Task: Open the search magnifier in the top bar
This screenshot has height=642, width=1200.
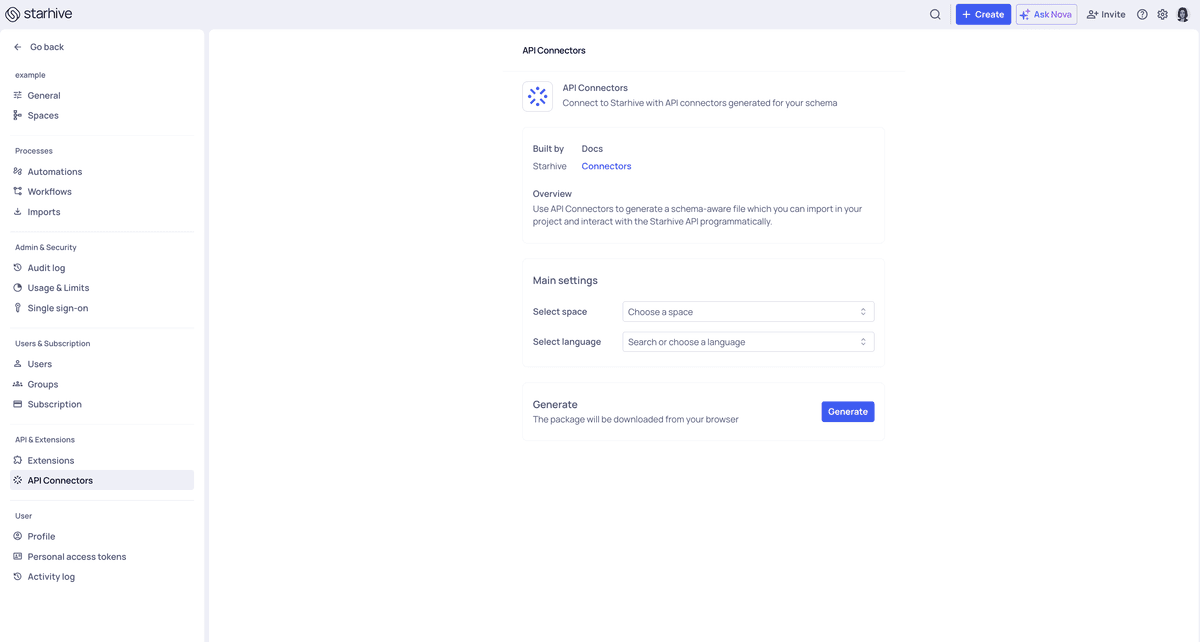Action: 935,14
